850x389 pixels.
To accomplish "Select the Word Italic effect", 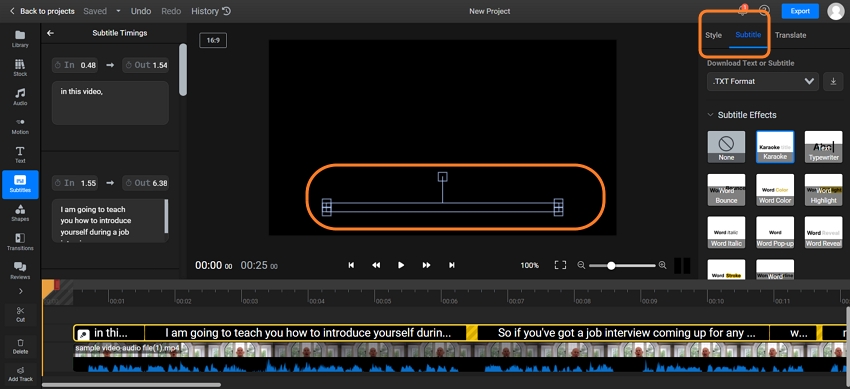I will pyautogui.click(x=726, y=232).
